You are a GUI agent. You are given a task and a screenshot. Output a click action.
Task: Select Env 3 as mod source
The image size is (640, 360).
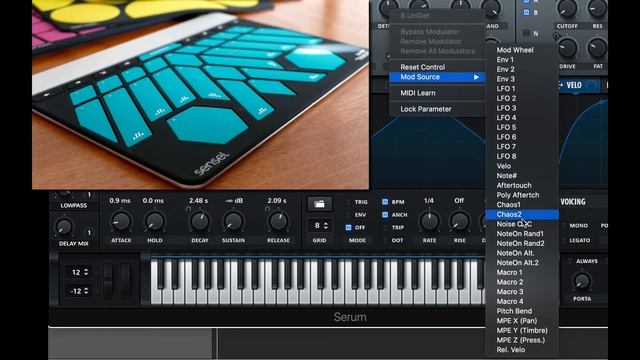coord(522,79)
